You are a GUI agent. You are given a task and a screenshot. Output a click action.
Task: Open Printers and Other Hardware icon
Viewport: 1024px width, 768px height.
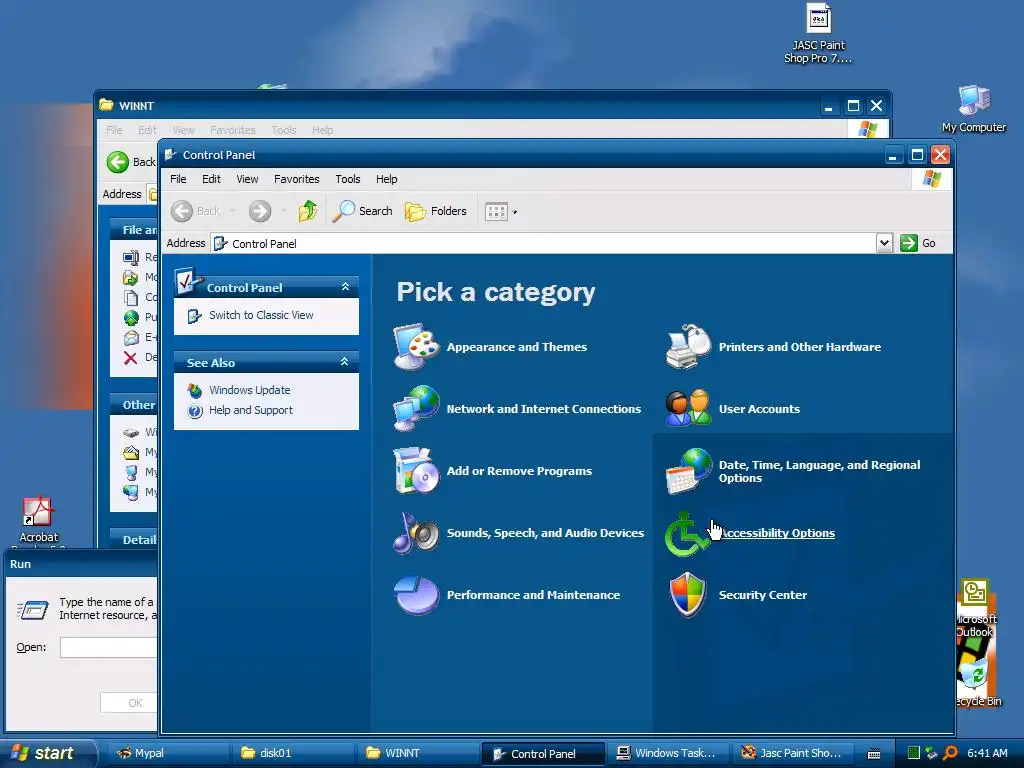(x=688, y=347)
